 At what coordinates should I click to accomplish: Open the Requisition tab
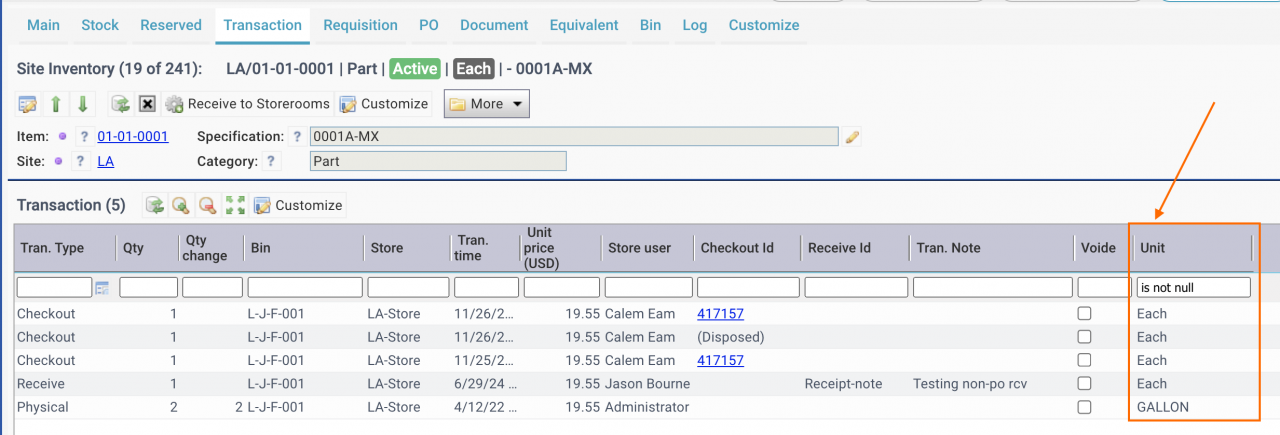tap(360, 25)
